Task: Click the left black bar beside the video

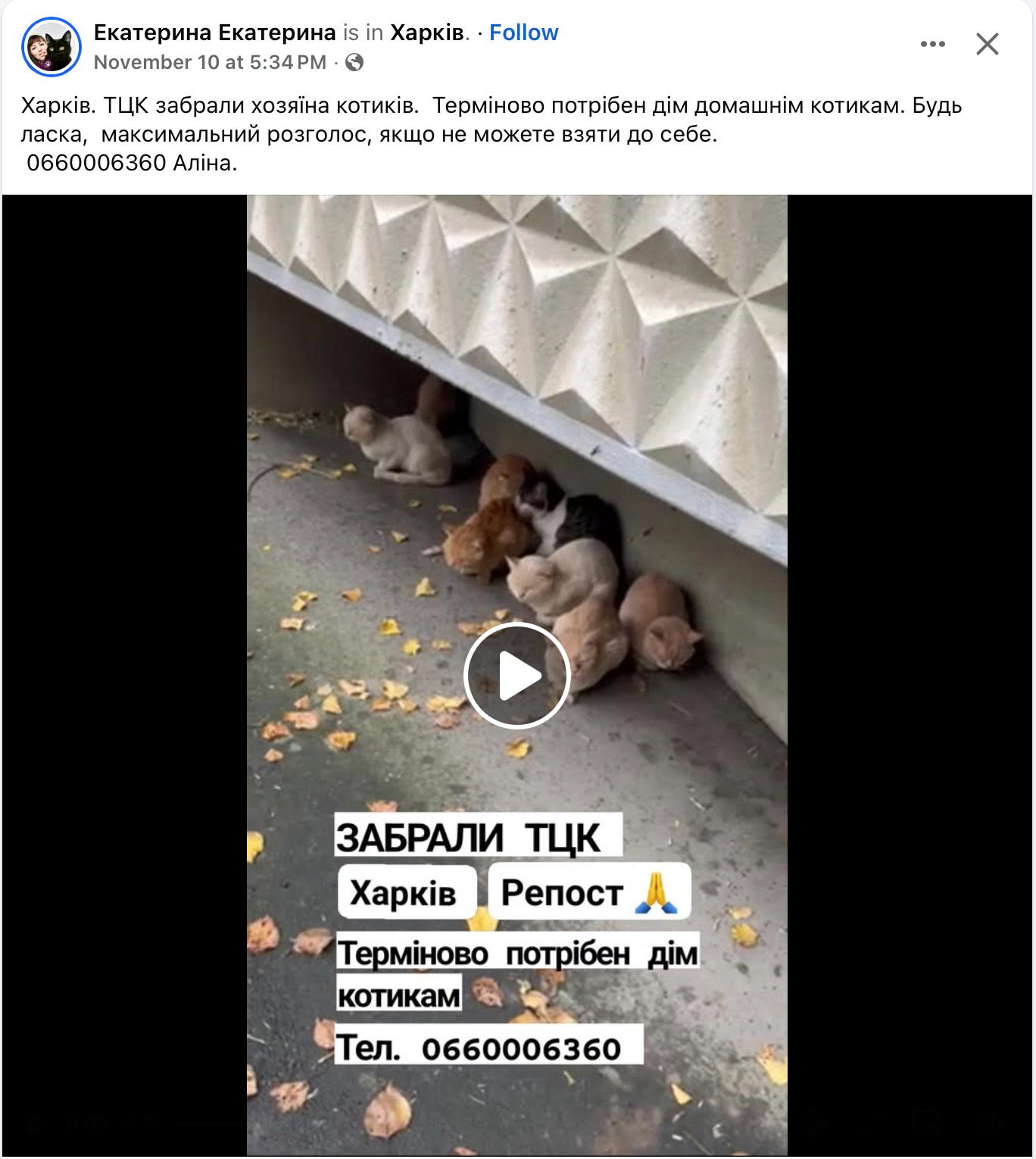Action: click(x=125, y=675)
